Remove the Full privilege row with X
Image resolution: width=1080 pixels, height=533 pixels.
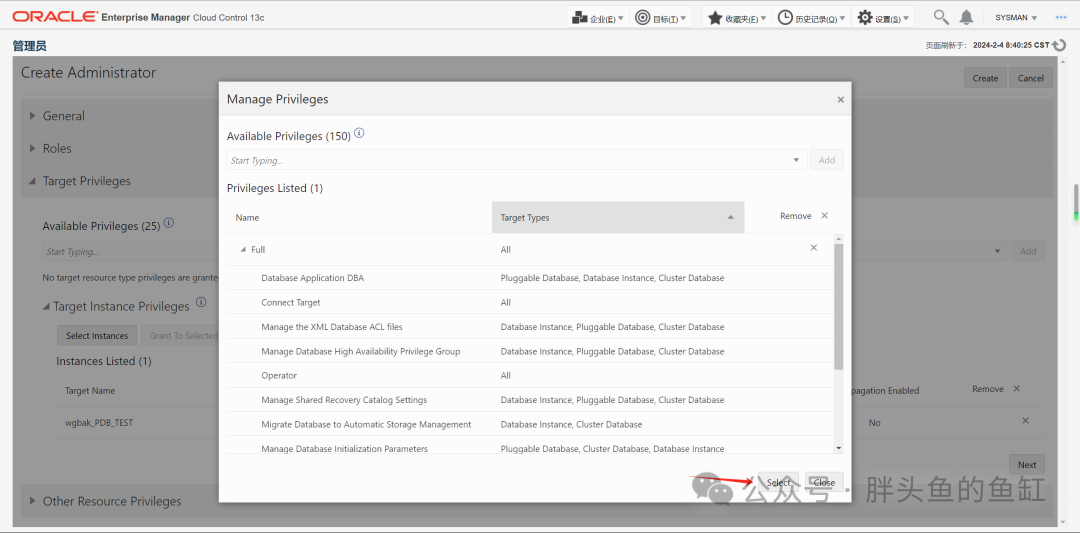click(x=813, y=247)
